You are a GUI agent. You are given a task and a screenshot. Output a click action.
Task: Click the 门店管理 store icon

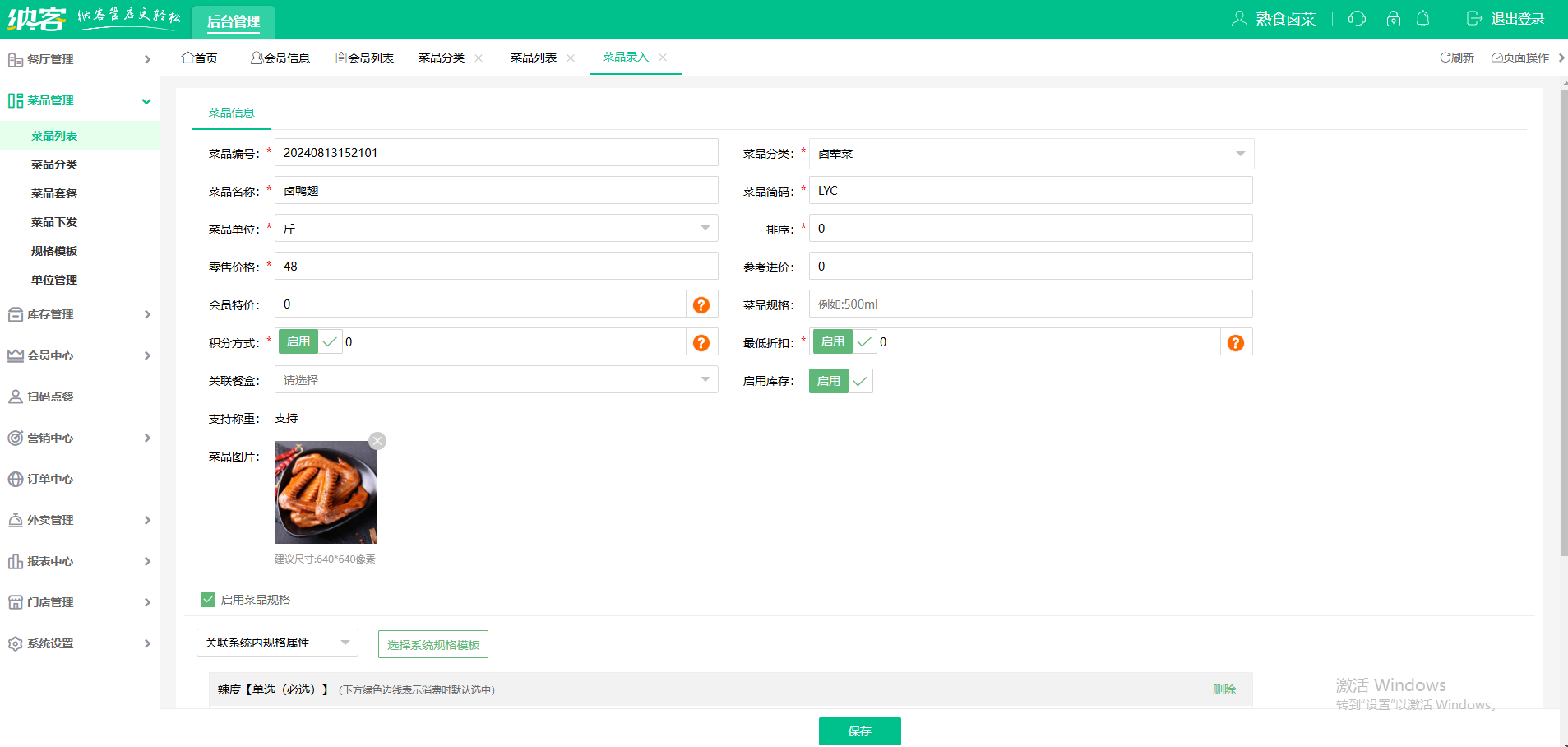pyautogui.click(x=15, y=602)
